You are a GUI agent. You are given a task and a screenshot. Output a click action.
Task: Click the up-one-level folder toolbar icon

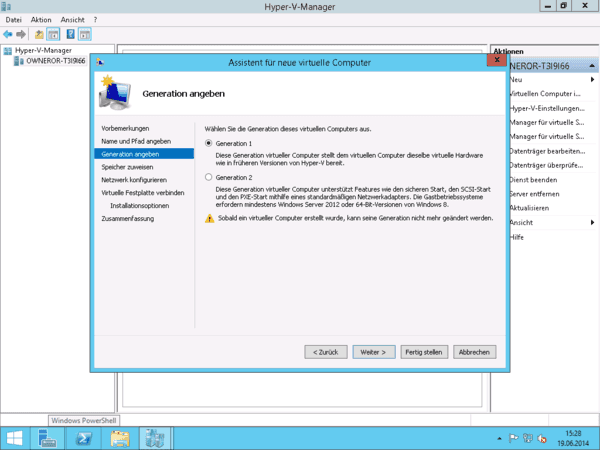(x=39, y=34)
